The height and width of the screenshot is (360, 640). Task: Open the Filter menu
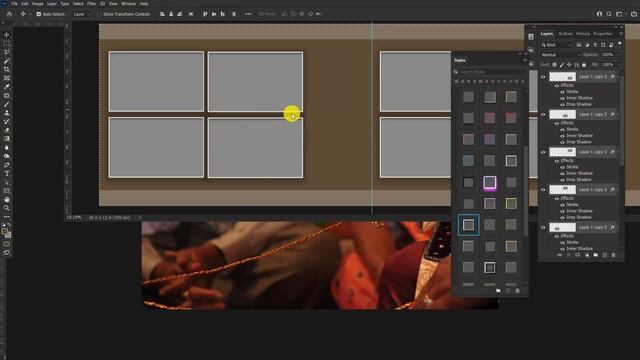coord(91,4)
